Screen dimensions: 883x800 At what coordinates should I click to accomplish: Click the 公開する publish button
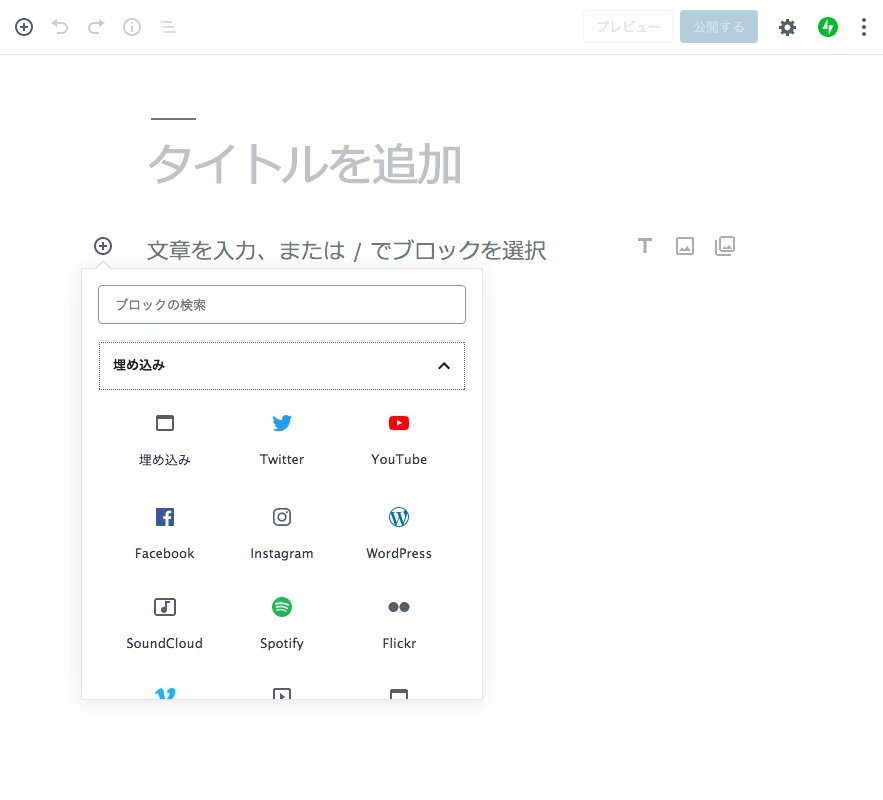pos(719,26)
